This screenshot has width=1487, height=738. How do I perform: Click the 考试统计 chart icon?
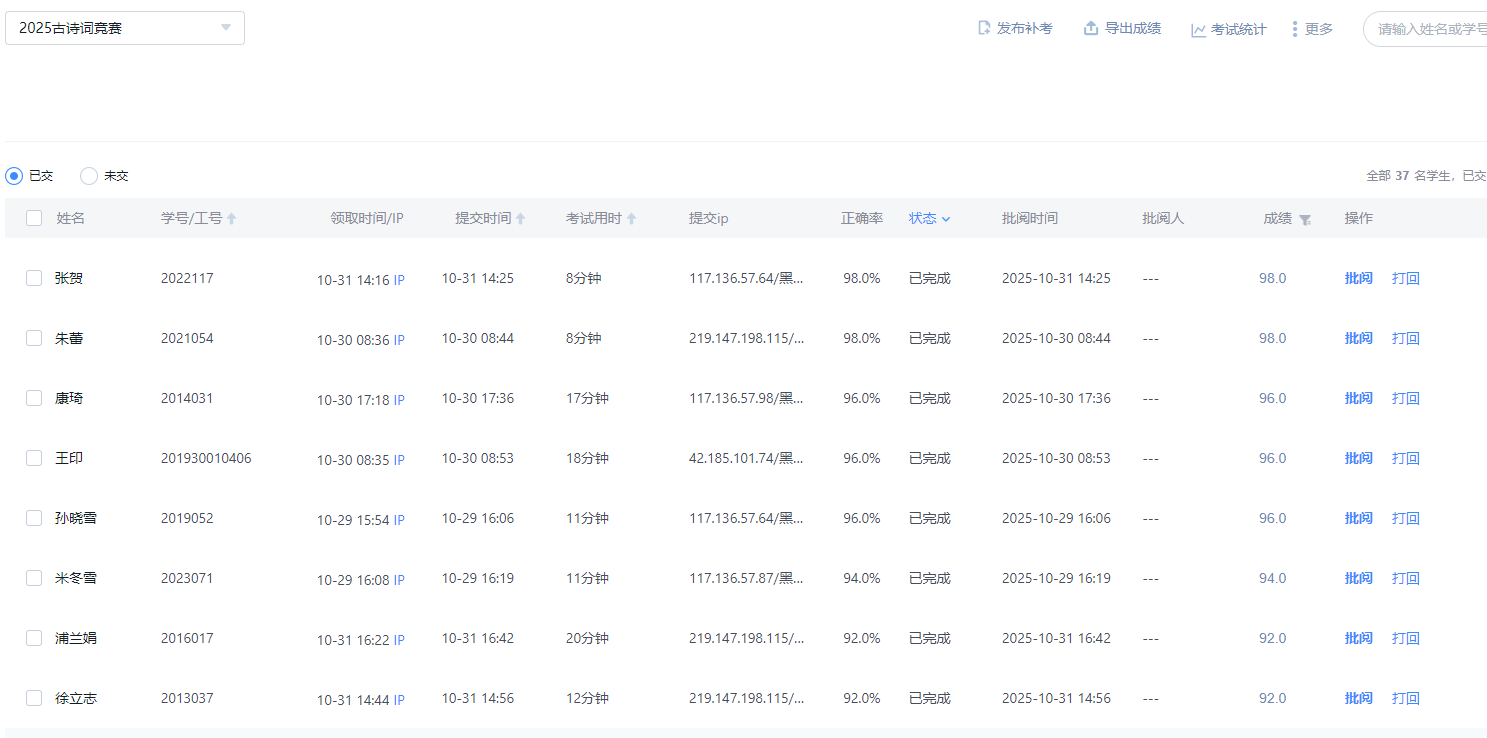tap(1198, 30)
